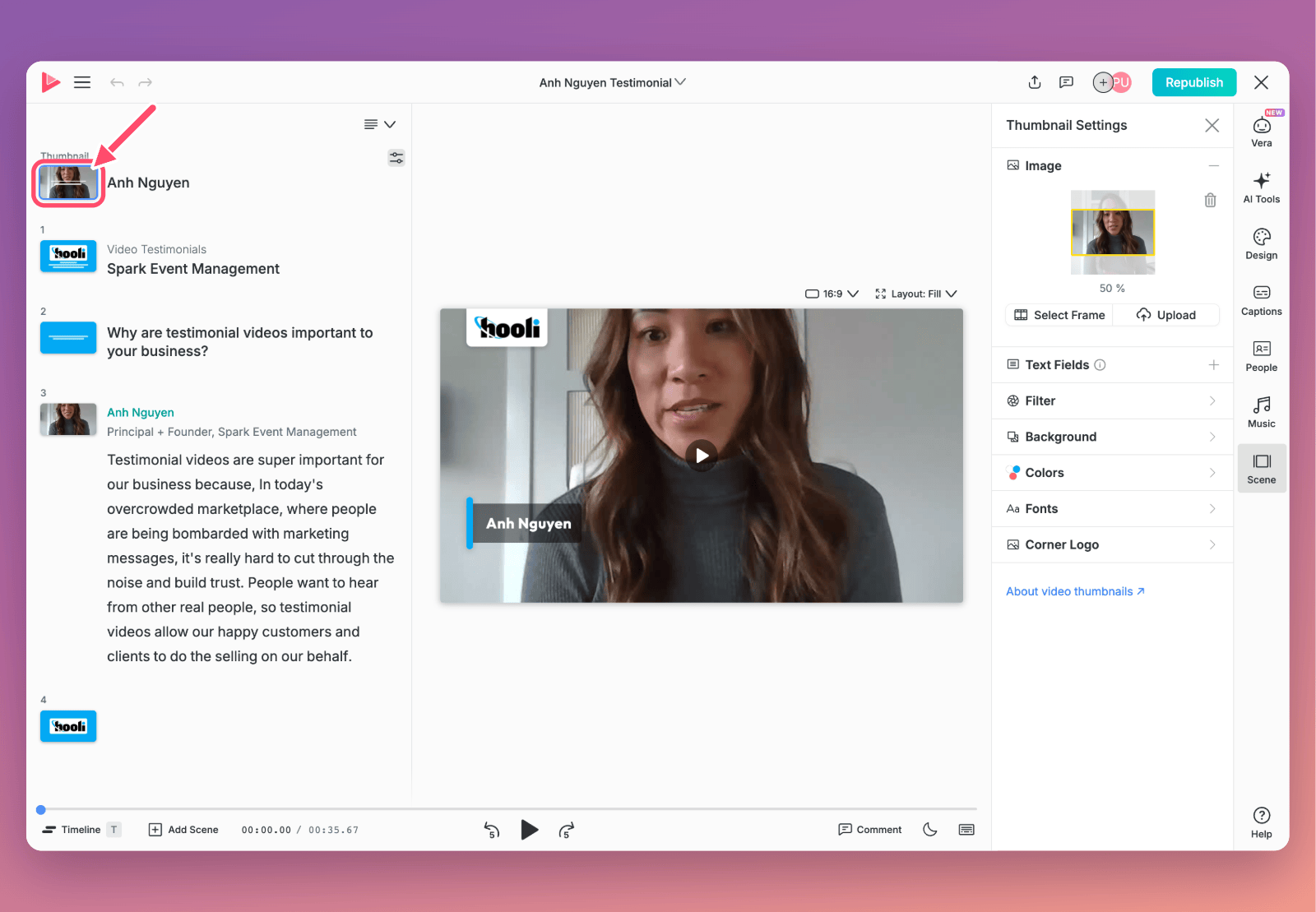Open the People panel

1262,356
